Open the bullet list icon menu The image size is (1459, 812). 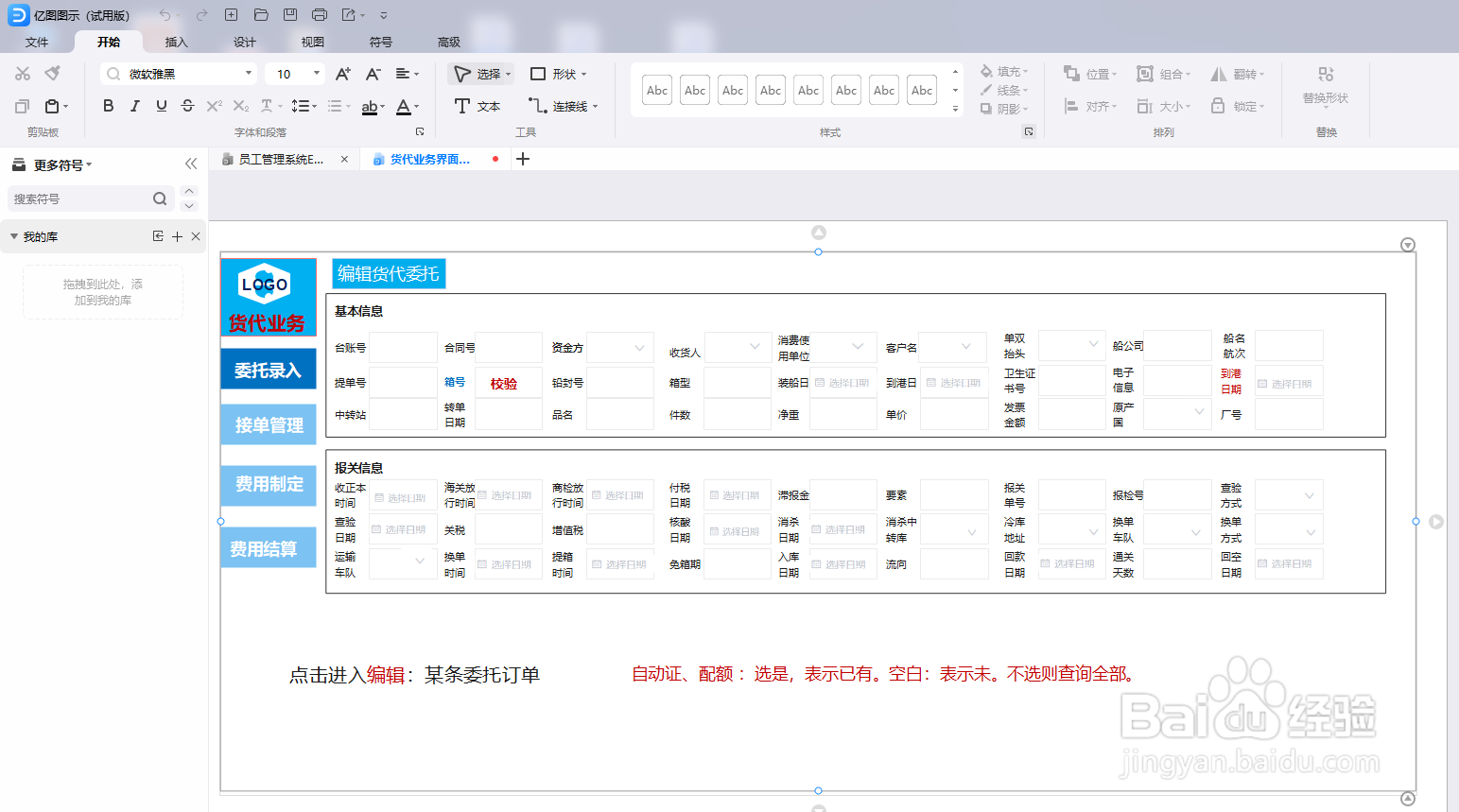pos(339,106)
